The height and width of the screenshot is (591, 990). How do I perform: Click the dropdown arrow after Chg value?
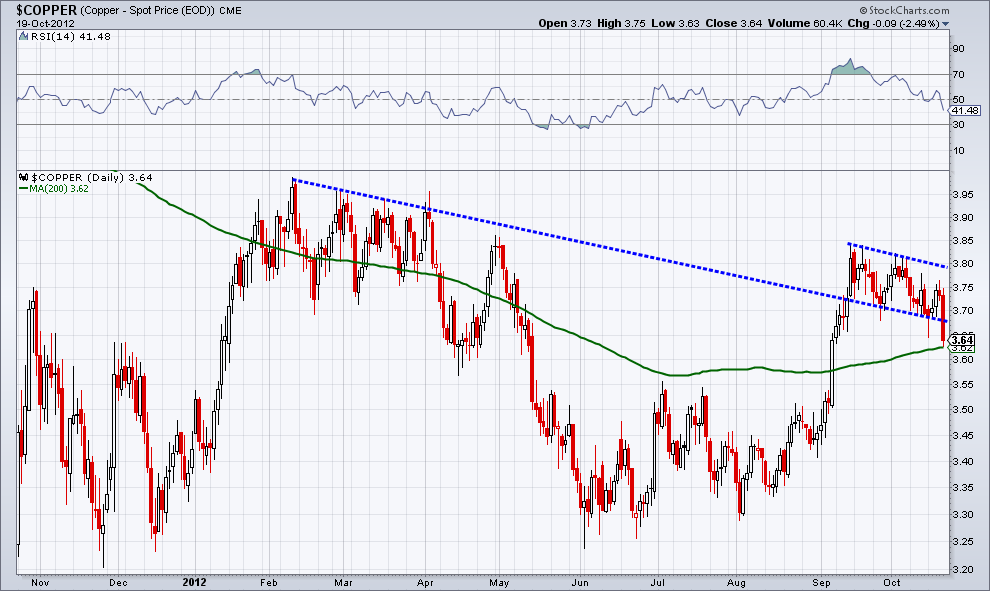(x=947, y=23)
